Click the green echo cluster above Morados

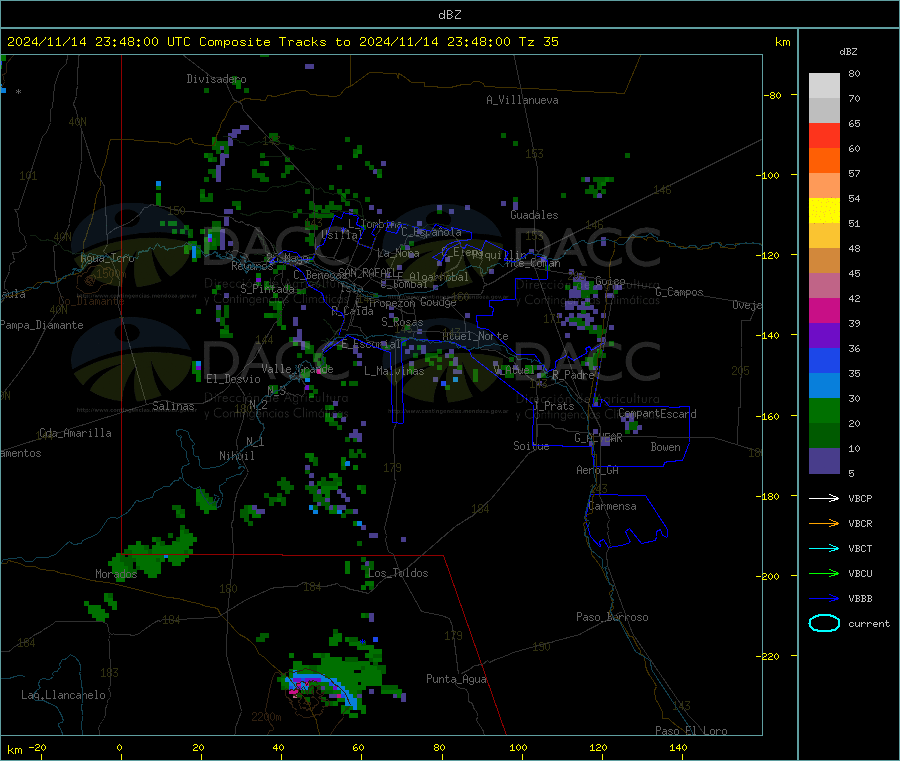(155, 551)
